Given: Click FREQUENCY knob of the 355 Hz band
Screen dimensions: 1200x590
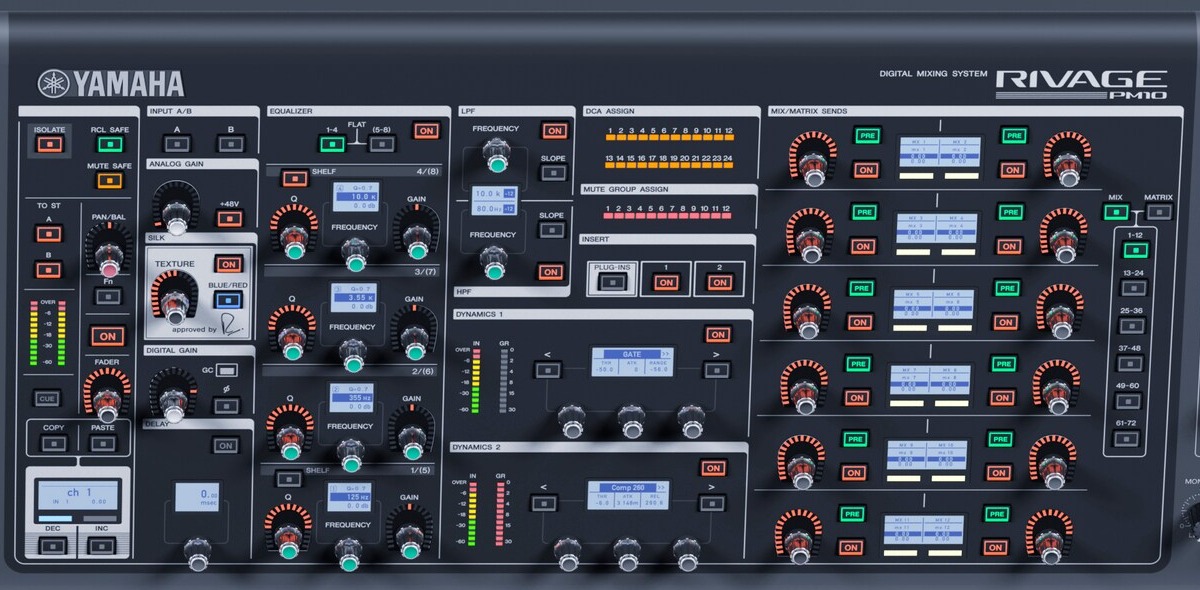Looking at the screenshot, I should (351, 455).
